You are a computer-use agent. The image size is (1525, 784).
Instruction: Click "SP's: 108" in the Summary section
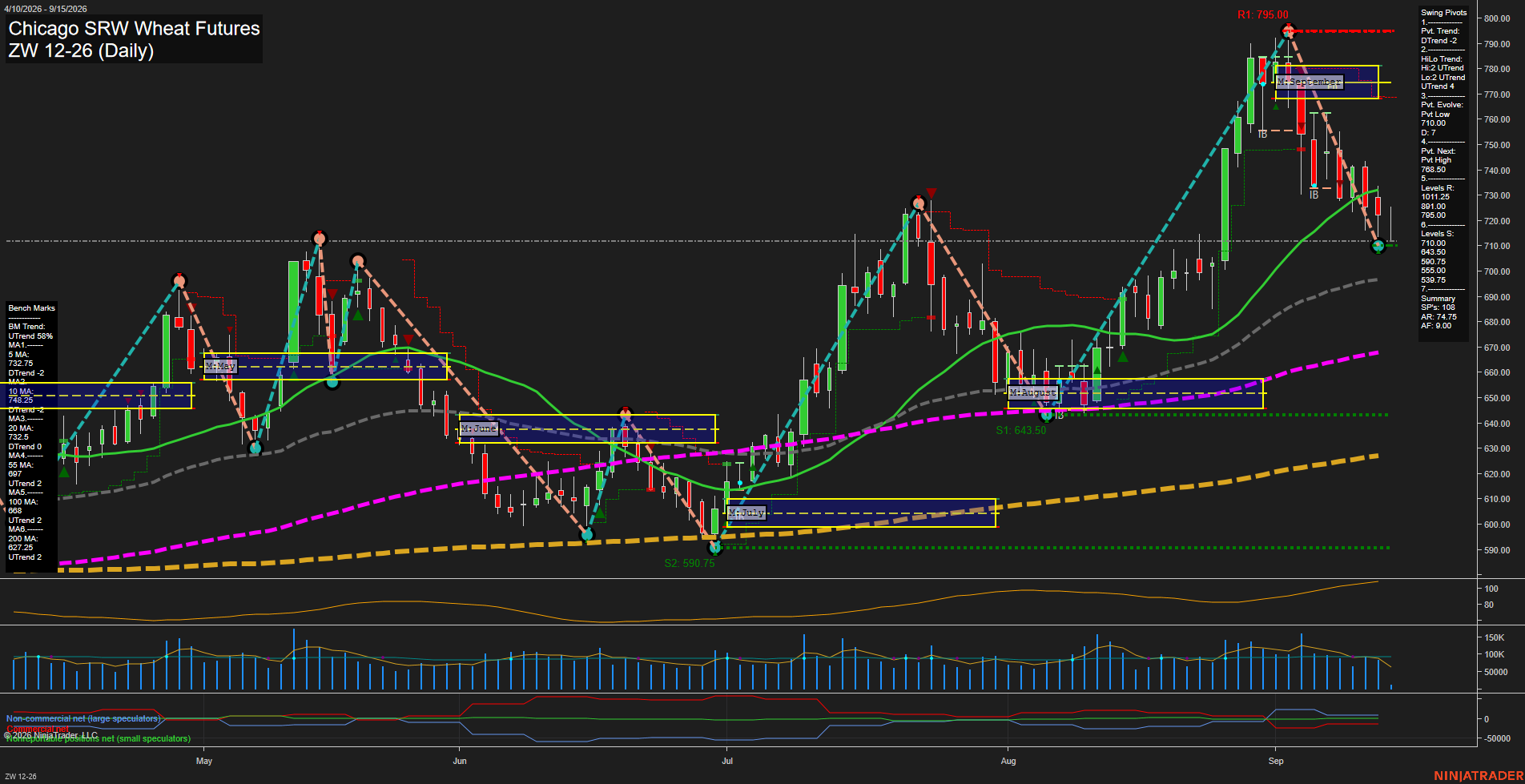[1438, 308]
